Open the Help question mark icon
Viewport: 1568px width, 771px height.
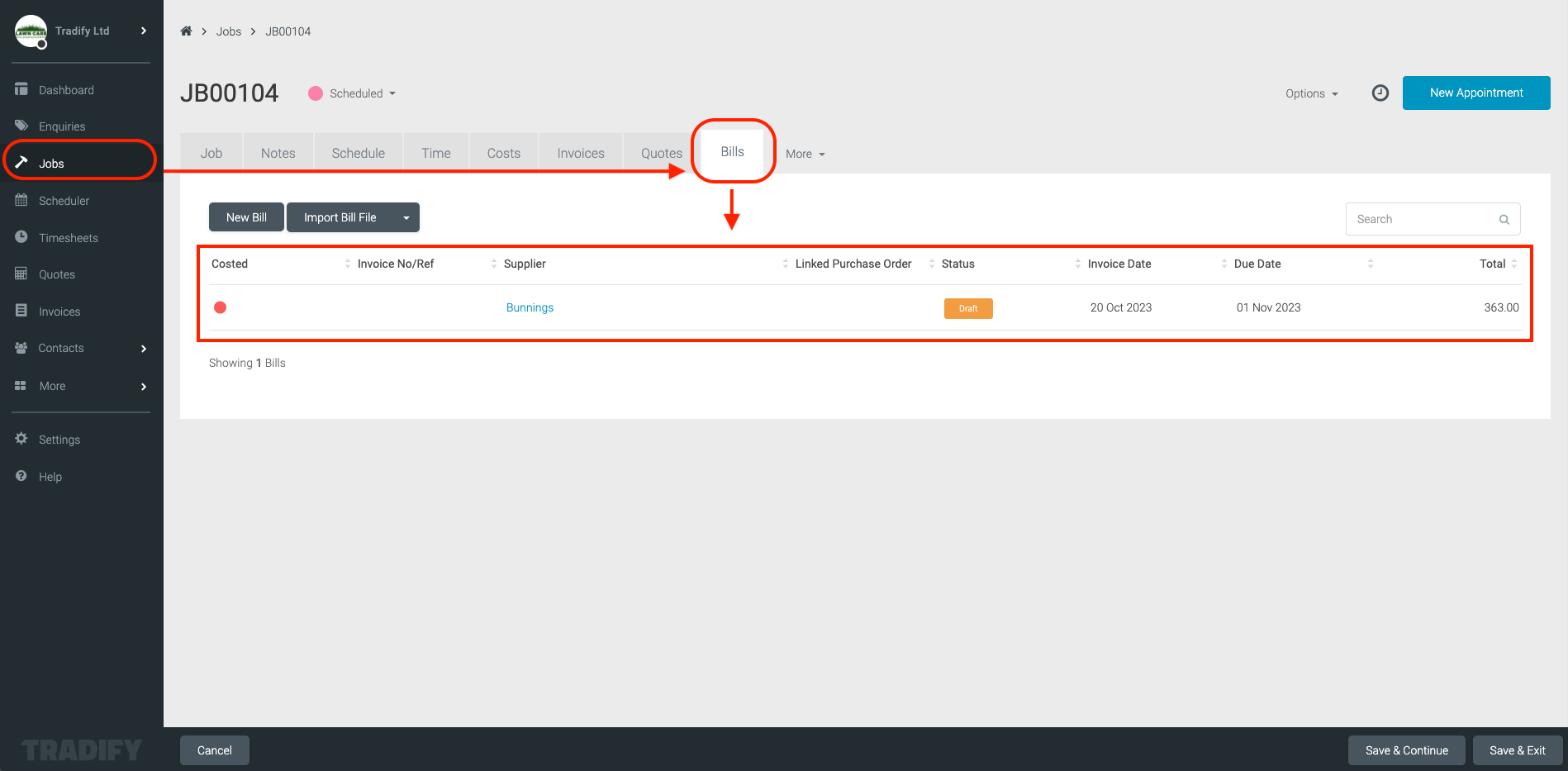[21, 476]
